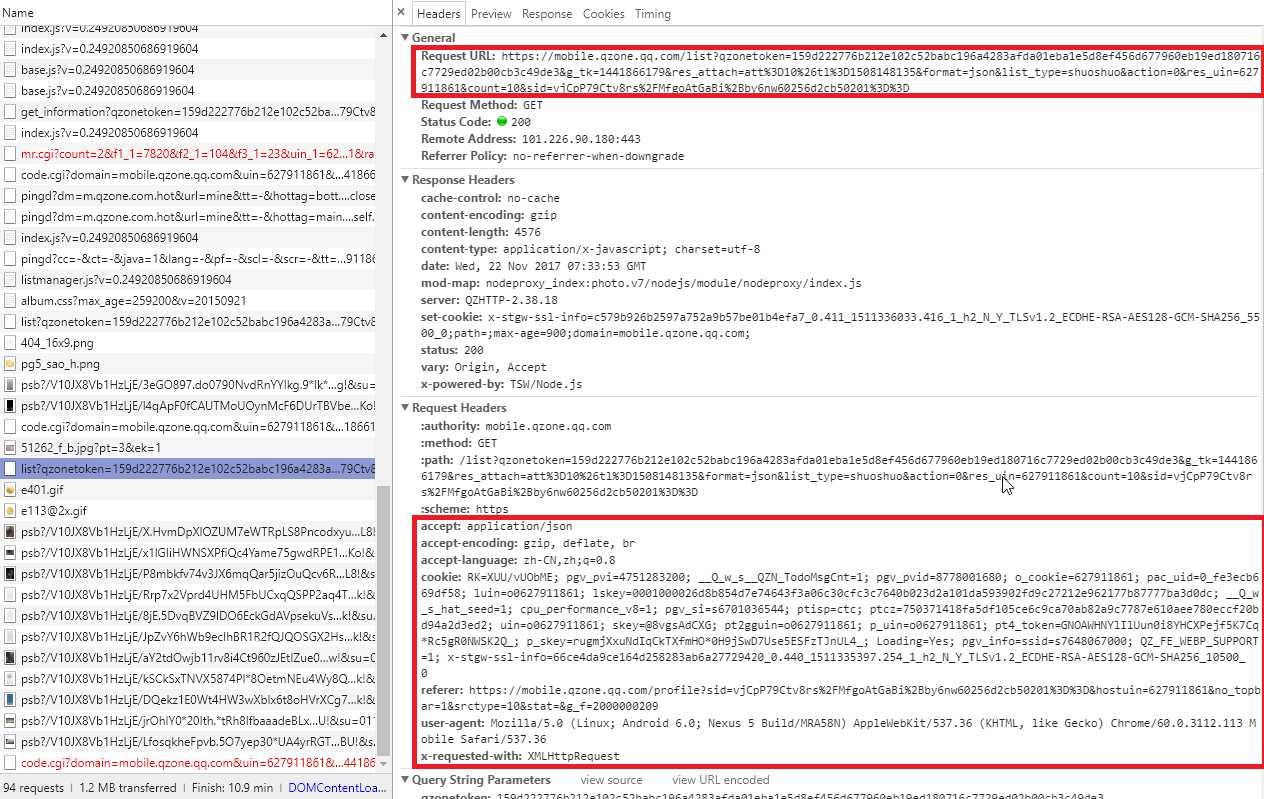Image resolution: width=1264 pixels, height=799 pixels.
Task: Click the green status code indicator dot
Action: (x=502, y=122)
